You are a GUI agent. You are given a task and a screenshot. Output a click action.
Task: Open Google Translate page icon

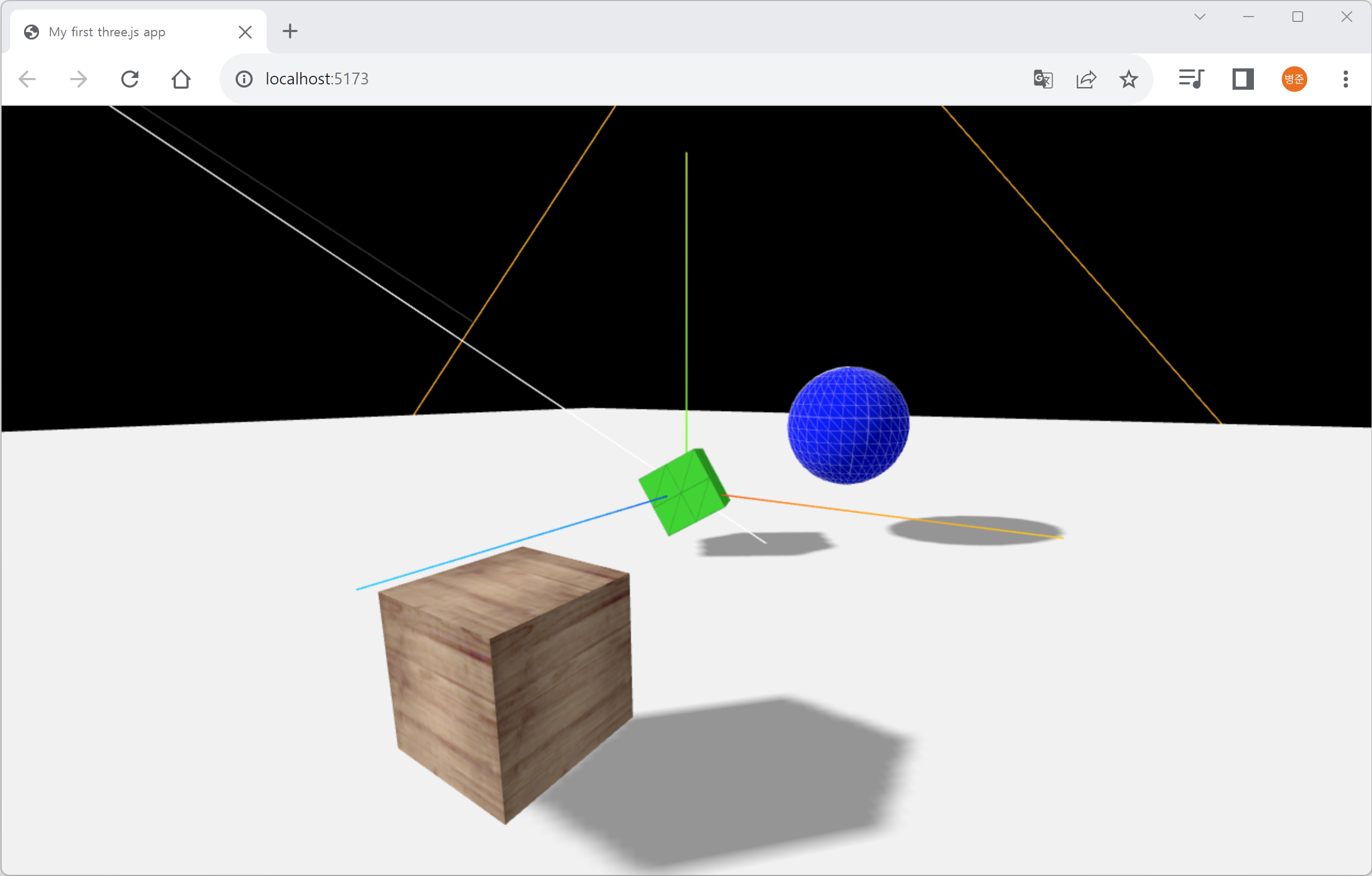pyautogui.click(x=1043, y=79)
